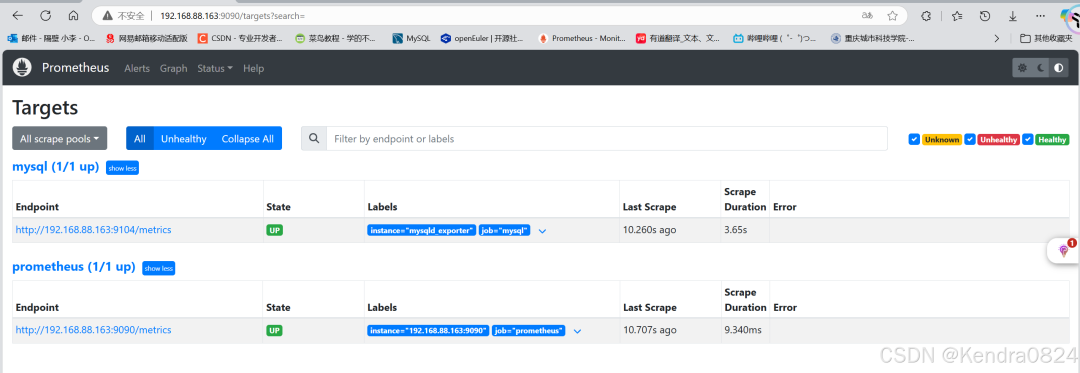Click 3.65s scrape duration value
1080x373 pixels.
click(x=736, y=230)
